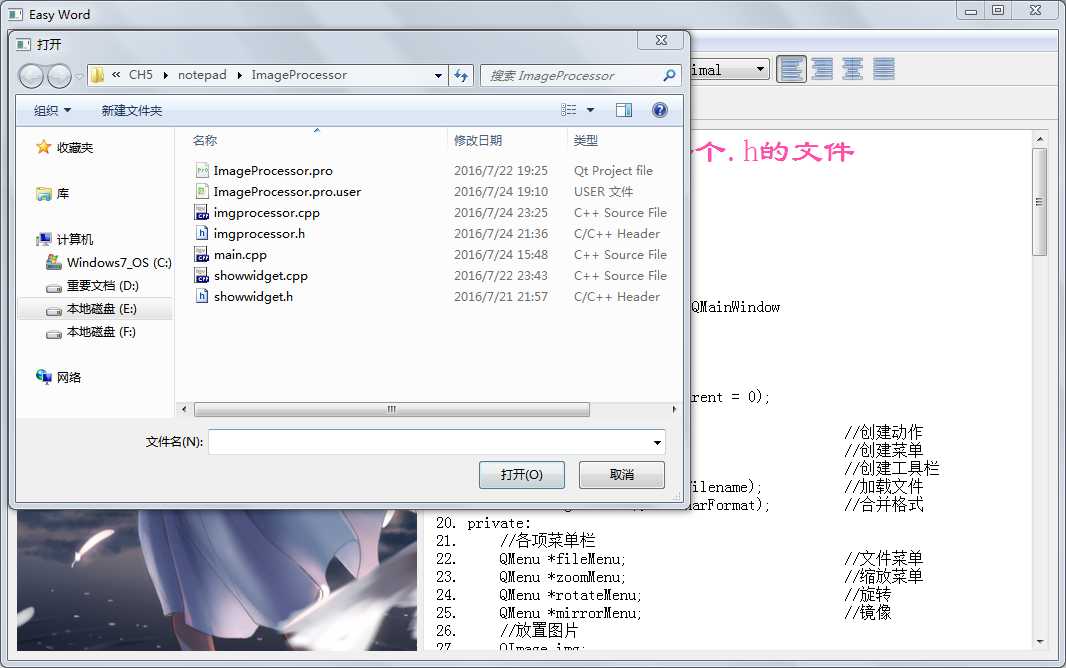The height and width of the screenshot is (668, 1066).
Task: Open recent locations dropdown beside nav arrows
Action: click(x=80, y=76)
